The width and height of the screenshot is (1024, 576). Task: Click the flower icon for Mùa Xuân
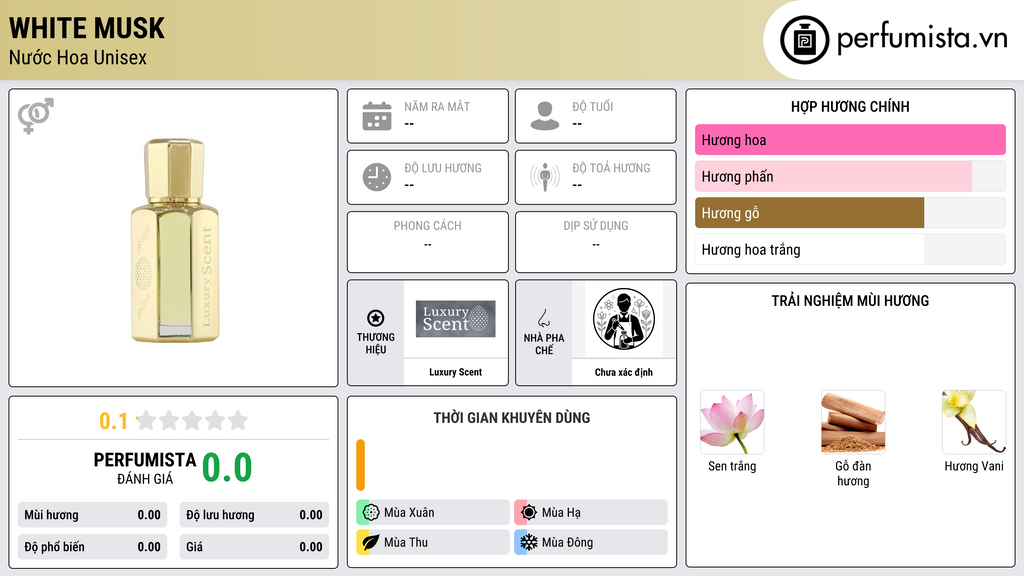coord(371,513)
